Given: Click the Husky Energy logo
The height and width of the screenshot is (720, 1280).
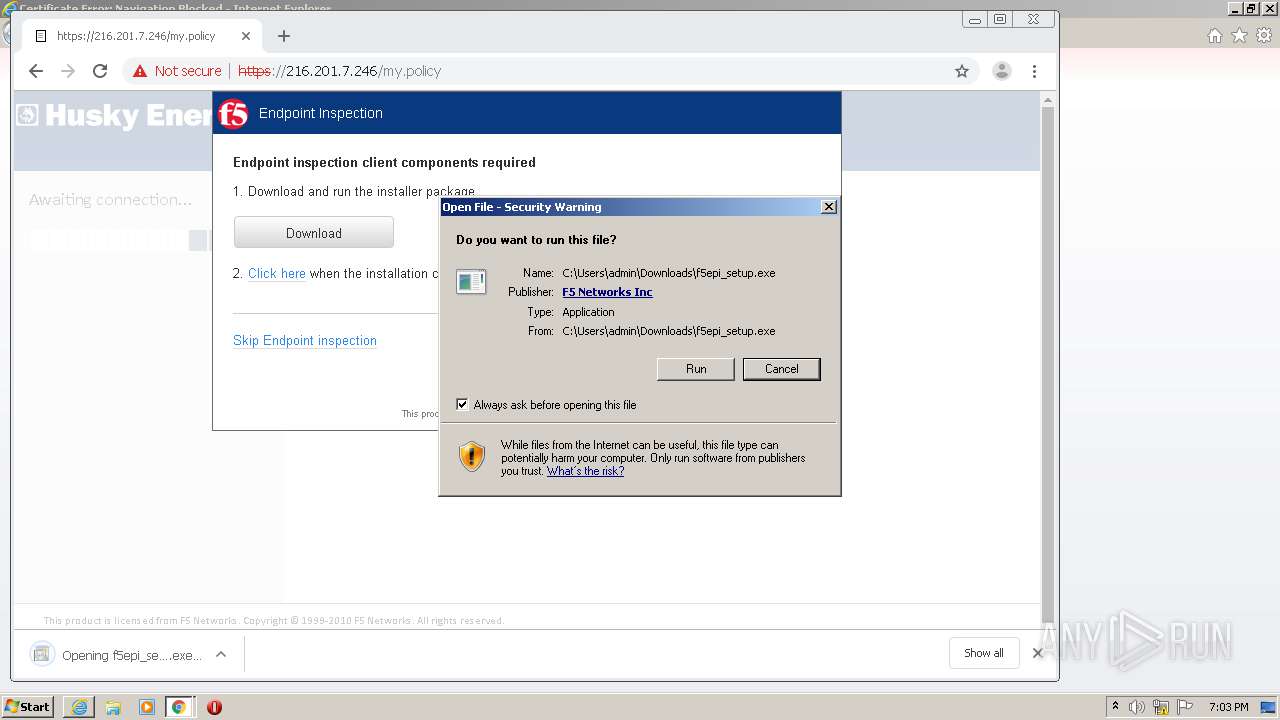Looking at the screenshot, I should [116, 115].
